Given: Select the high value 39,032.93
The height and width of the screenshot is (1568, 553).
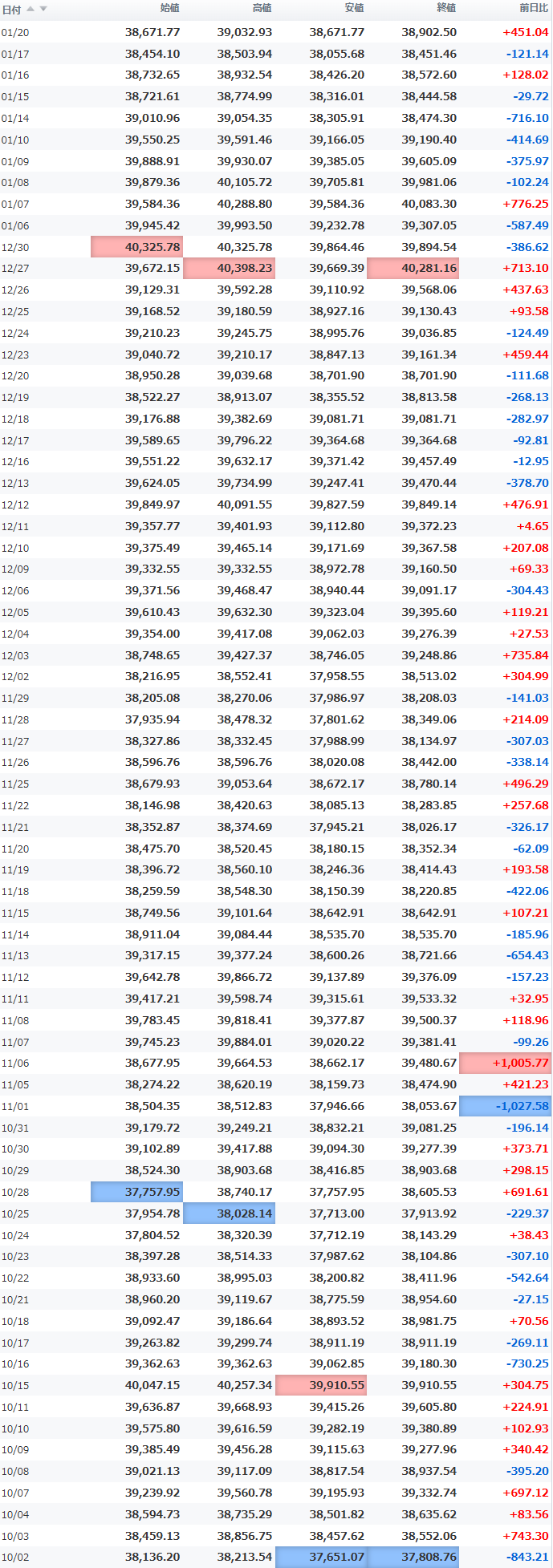Looking at the screenshot, I should tap(244, 32).
